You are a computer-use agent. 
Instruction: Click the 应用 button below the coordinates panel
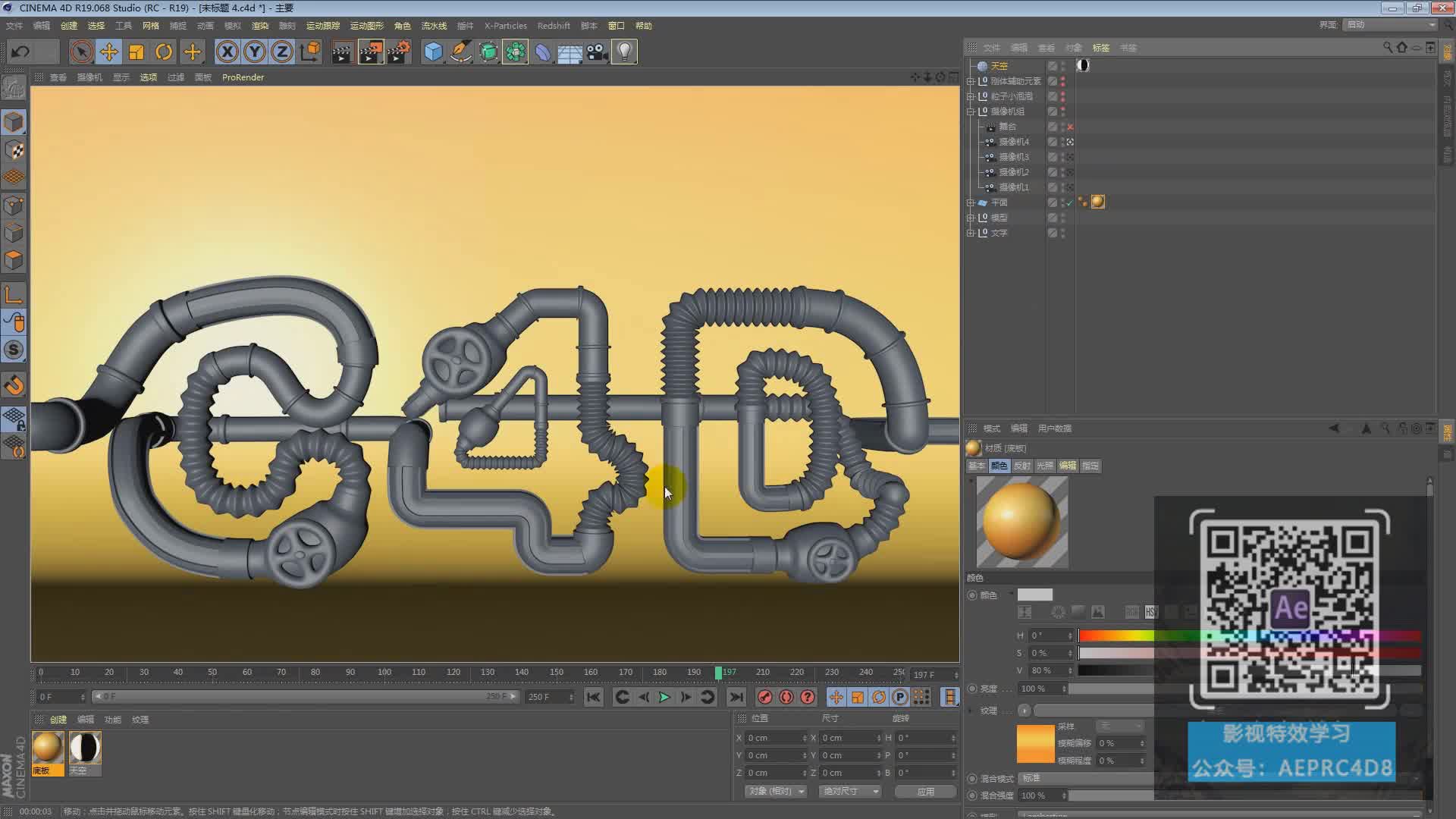[925, 791]
